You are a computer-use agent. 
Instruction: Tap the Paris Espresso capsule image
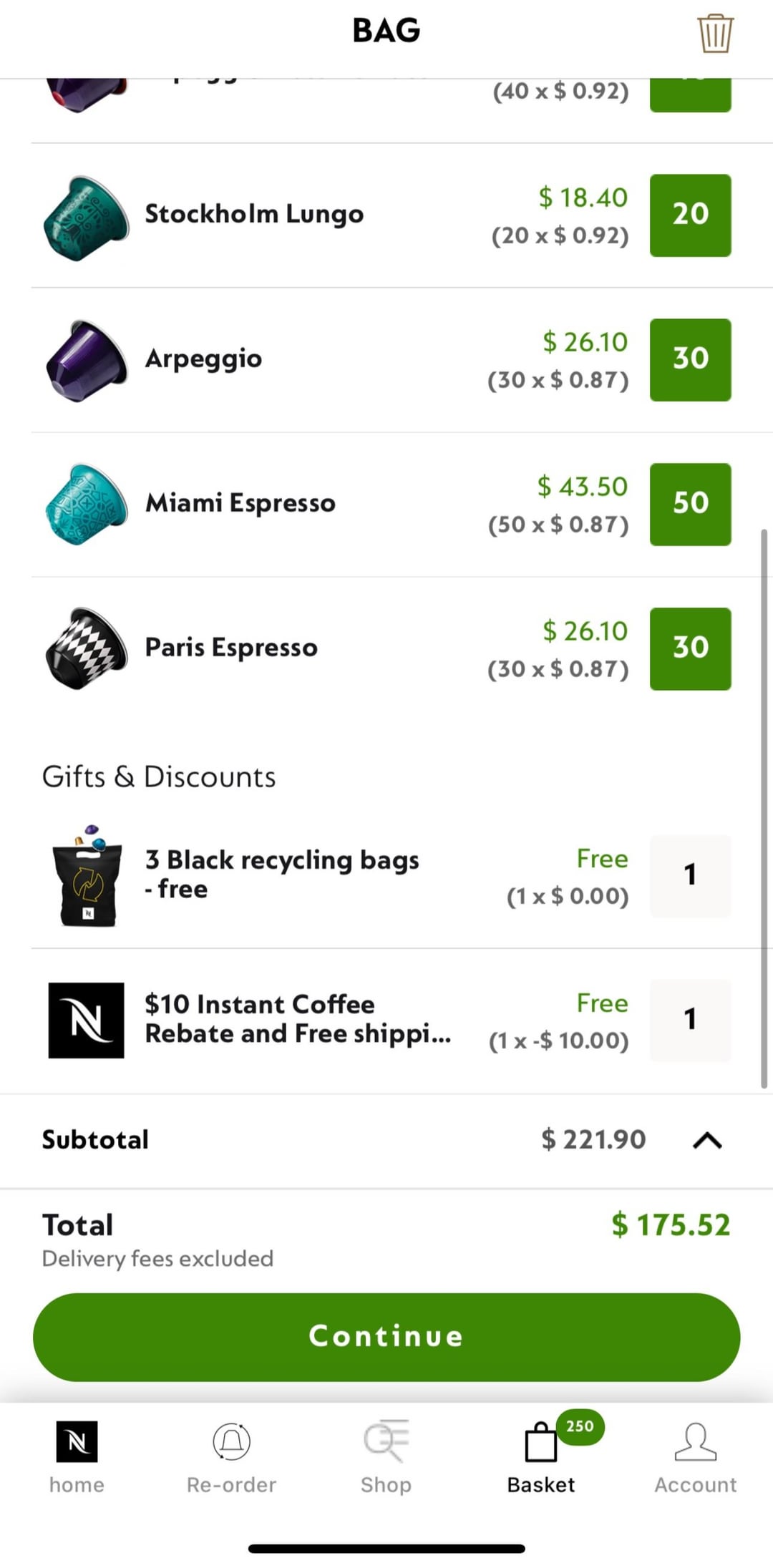pos(87,648)
